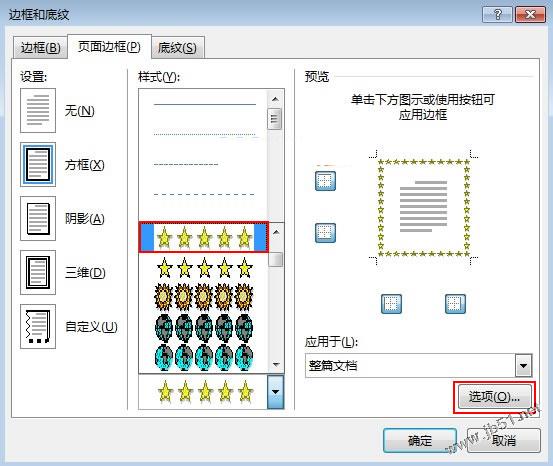This screenshot has width=553, height=466.
Task: Click the stars art preview box at bottom
Action: [203, 392]
